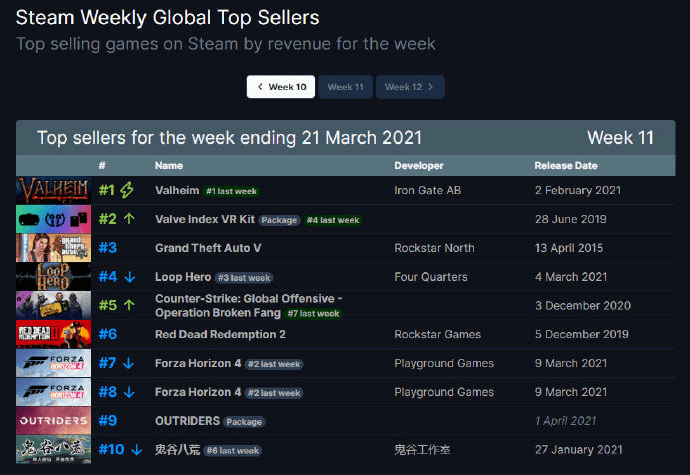Open Red Dead Redemption 2 title link
The image size is (690, 475).
[220, 335]
